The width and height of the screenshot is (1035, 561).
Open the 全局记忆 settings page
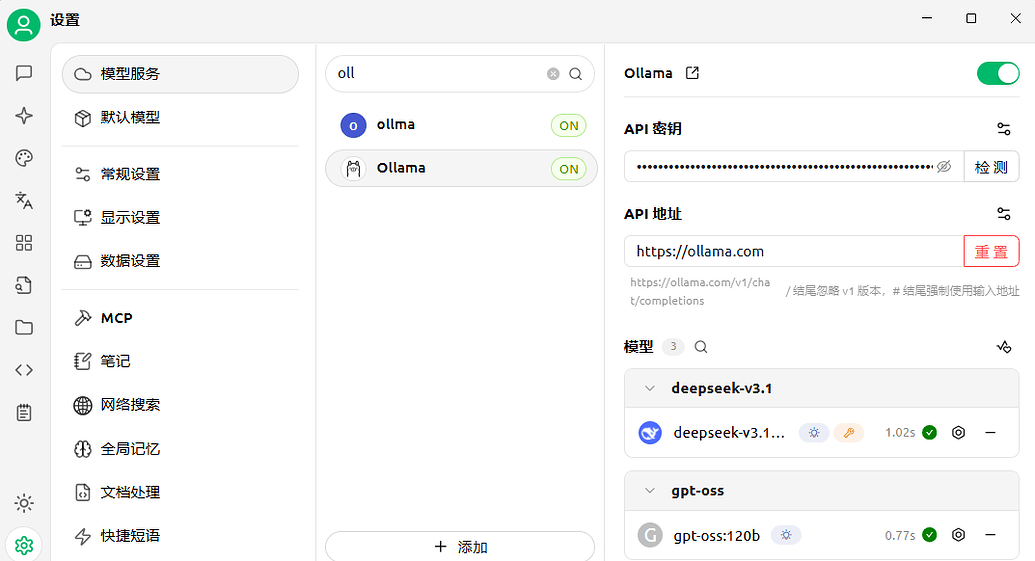coord(180,449)
